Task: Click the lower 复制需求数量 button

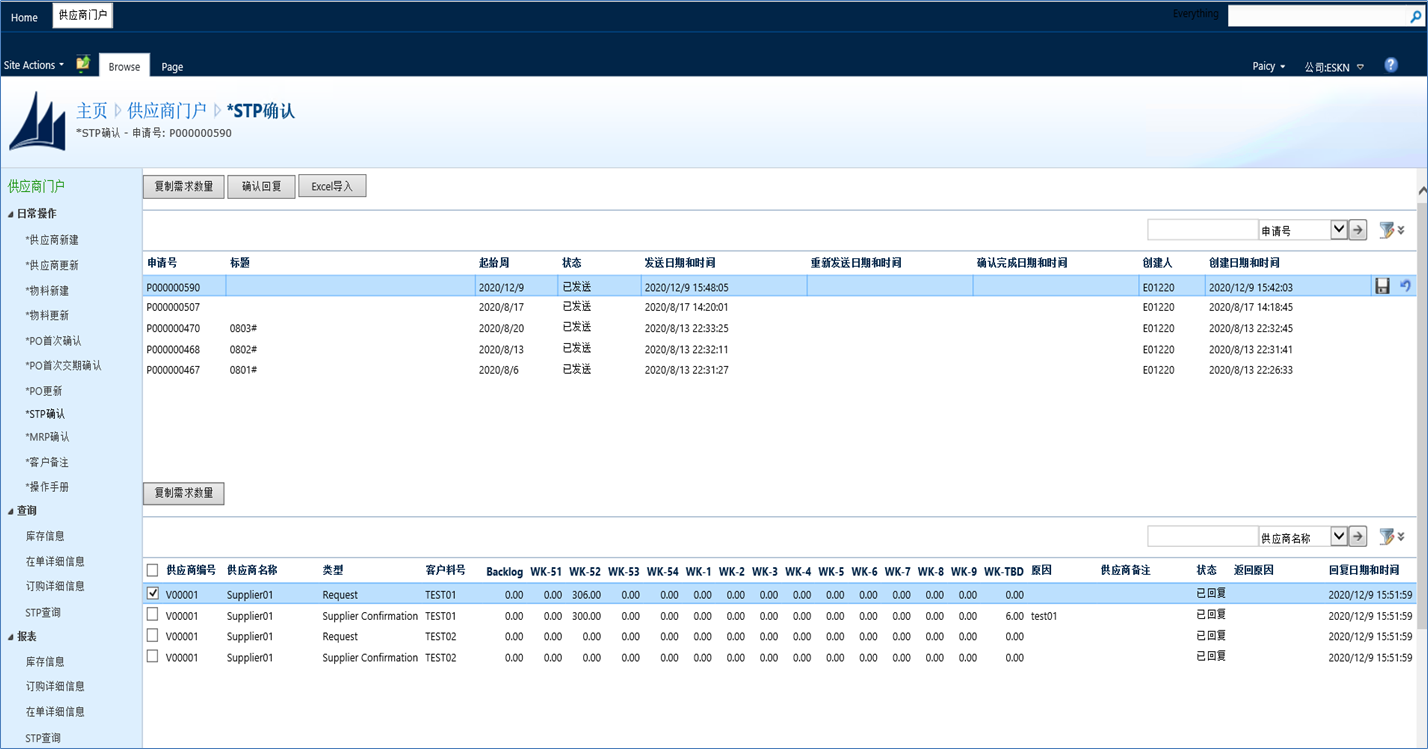Action: click(x=184, y=493)
